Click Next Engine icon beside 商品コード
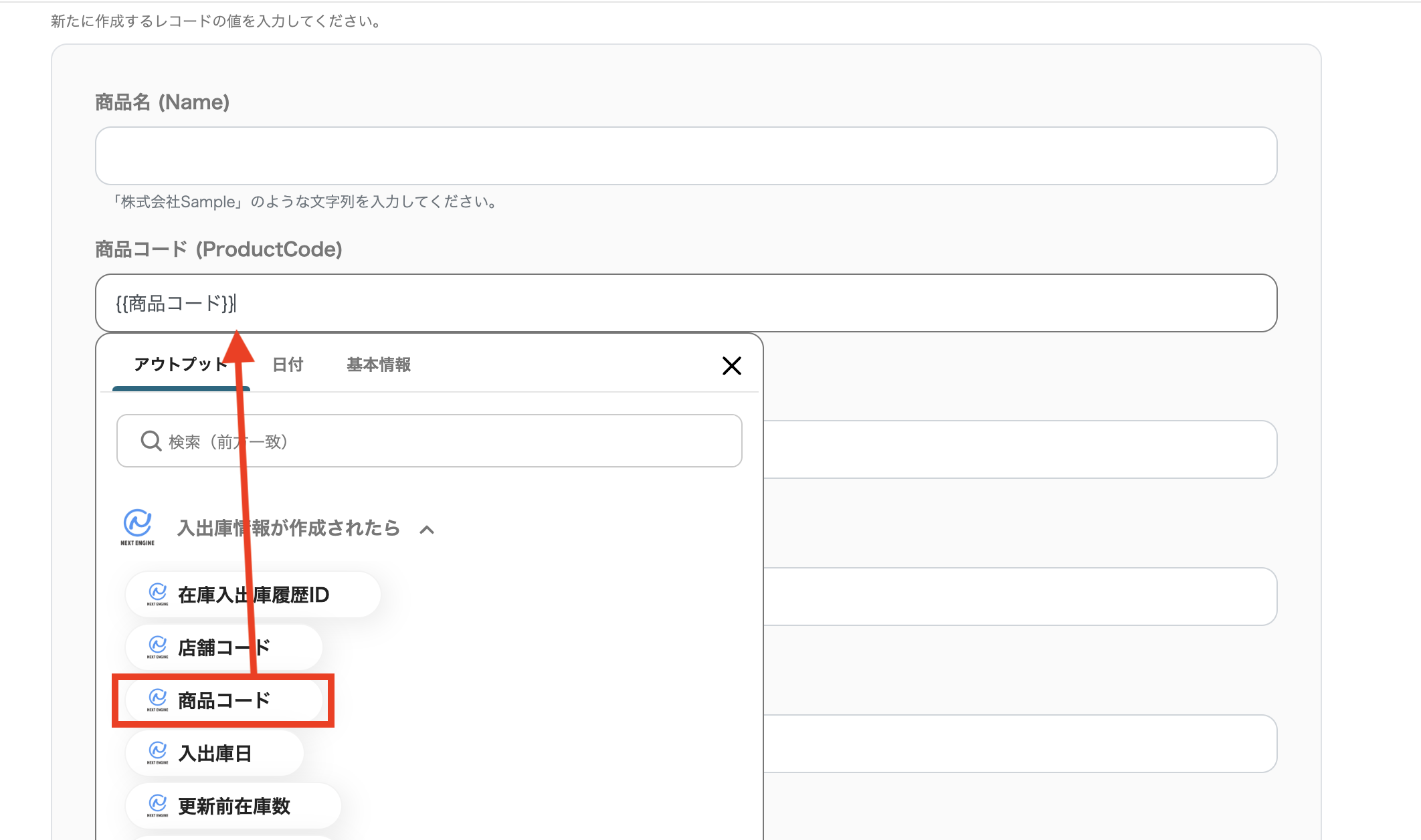The image size is (1421, 840). pyautogui.click(x=158, y=700)
